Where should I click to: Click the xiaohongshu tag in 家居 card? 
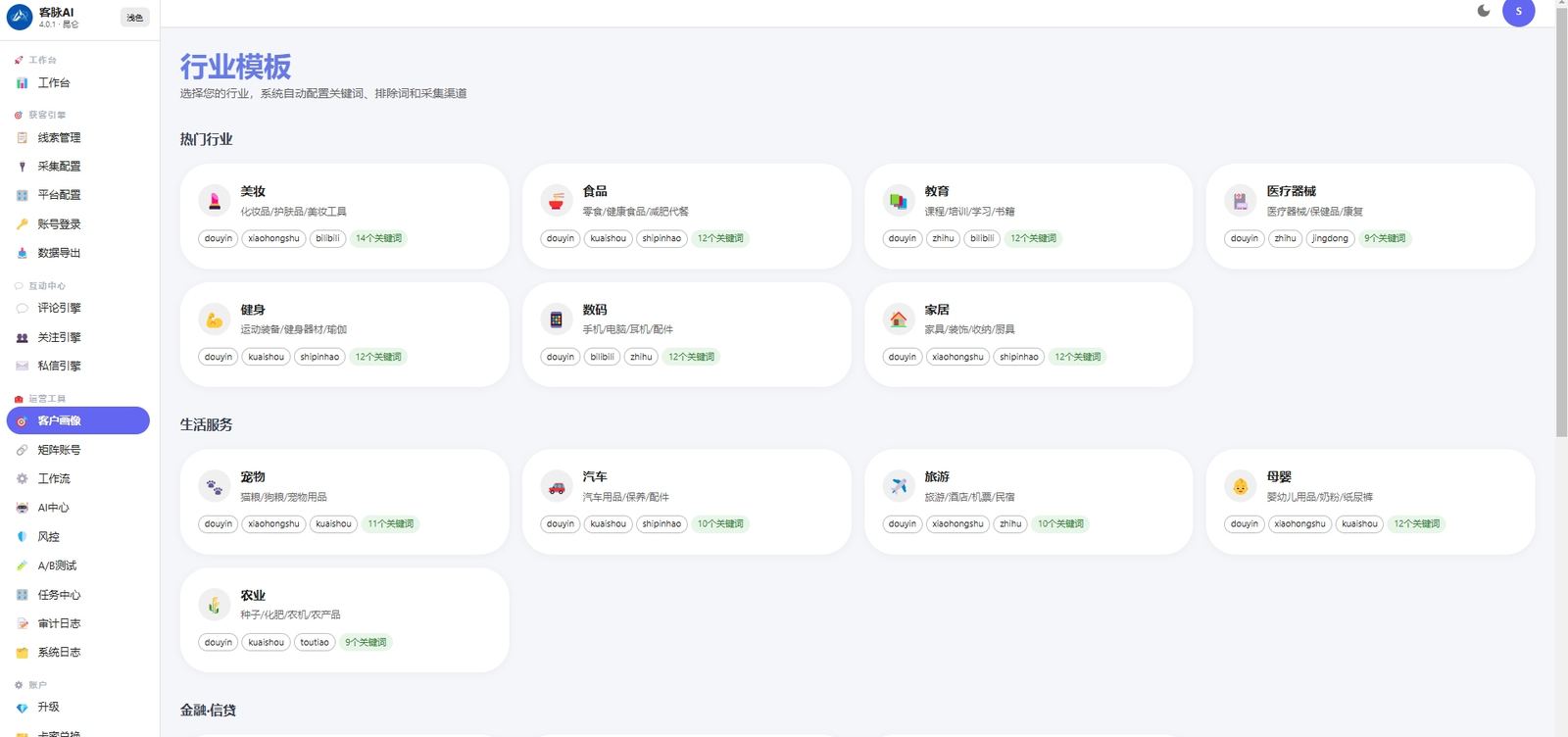(x=958, y=357)
